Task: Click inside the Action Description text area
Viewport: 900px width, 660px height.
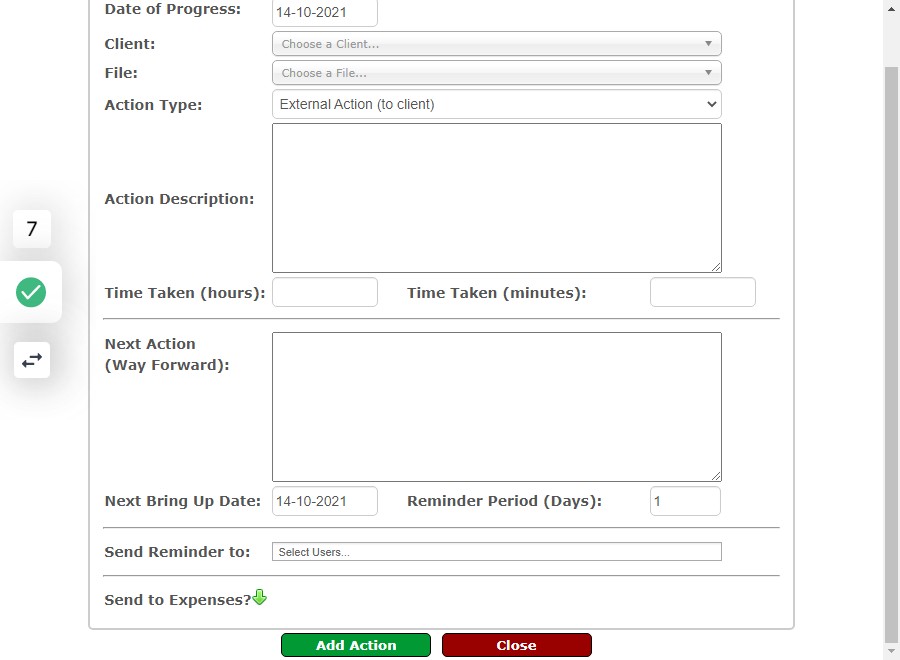Action: point(496,198)
